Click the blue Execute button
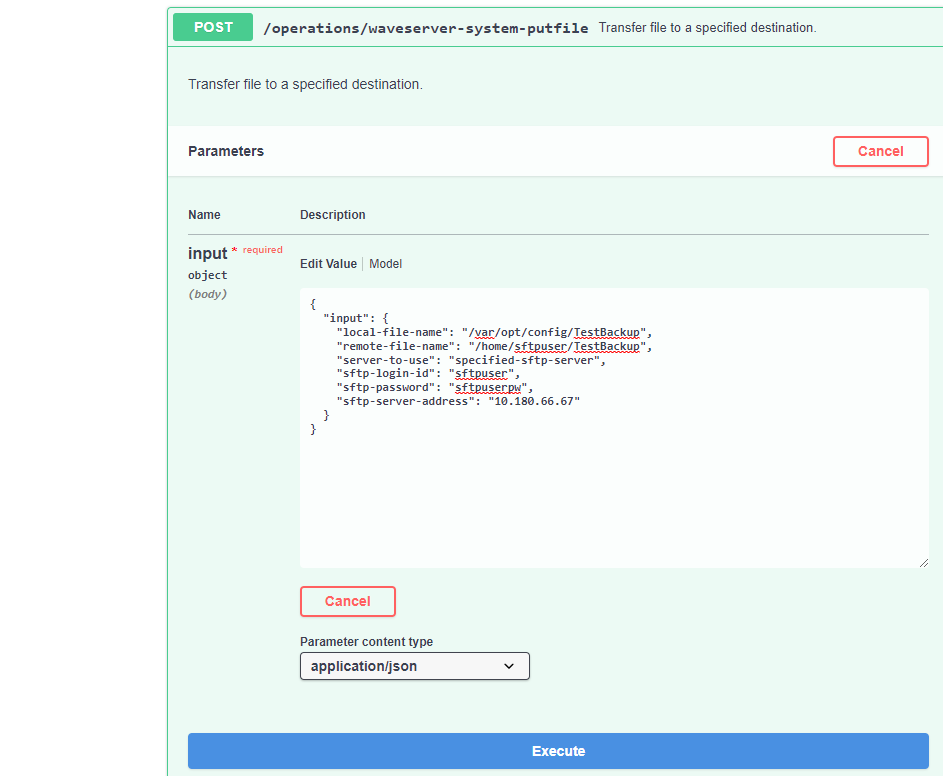This screenshot has height=776, width=943. [x=558, y=751]
